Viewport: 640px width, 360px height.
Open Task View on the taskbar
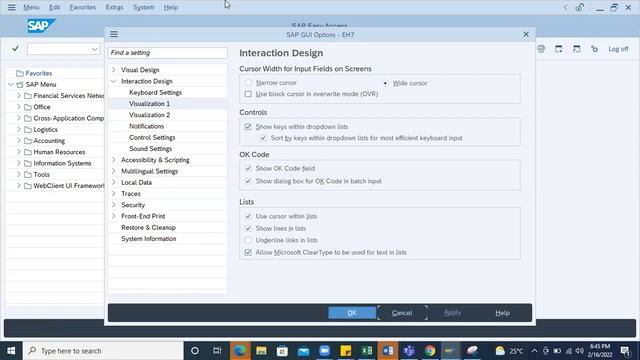click(x=217, y=351)
